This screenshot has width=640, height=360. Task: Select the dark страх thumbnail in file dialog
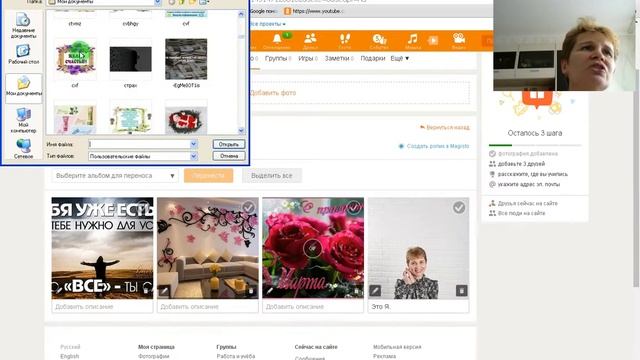(x=131, y=59)
